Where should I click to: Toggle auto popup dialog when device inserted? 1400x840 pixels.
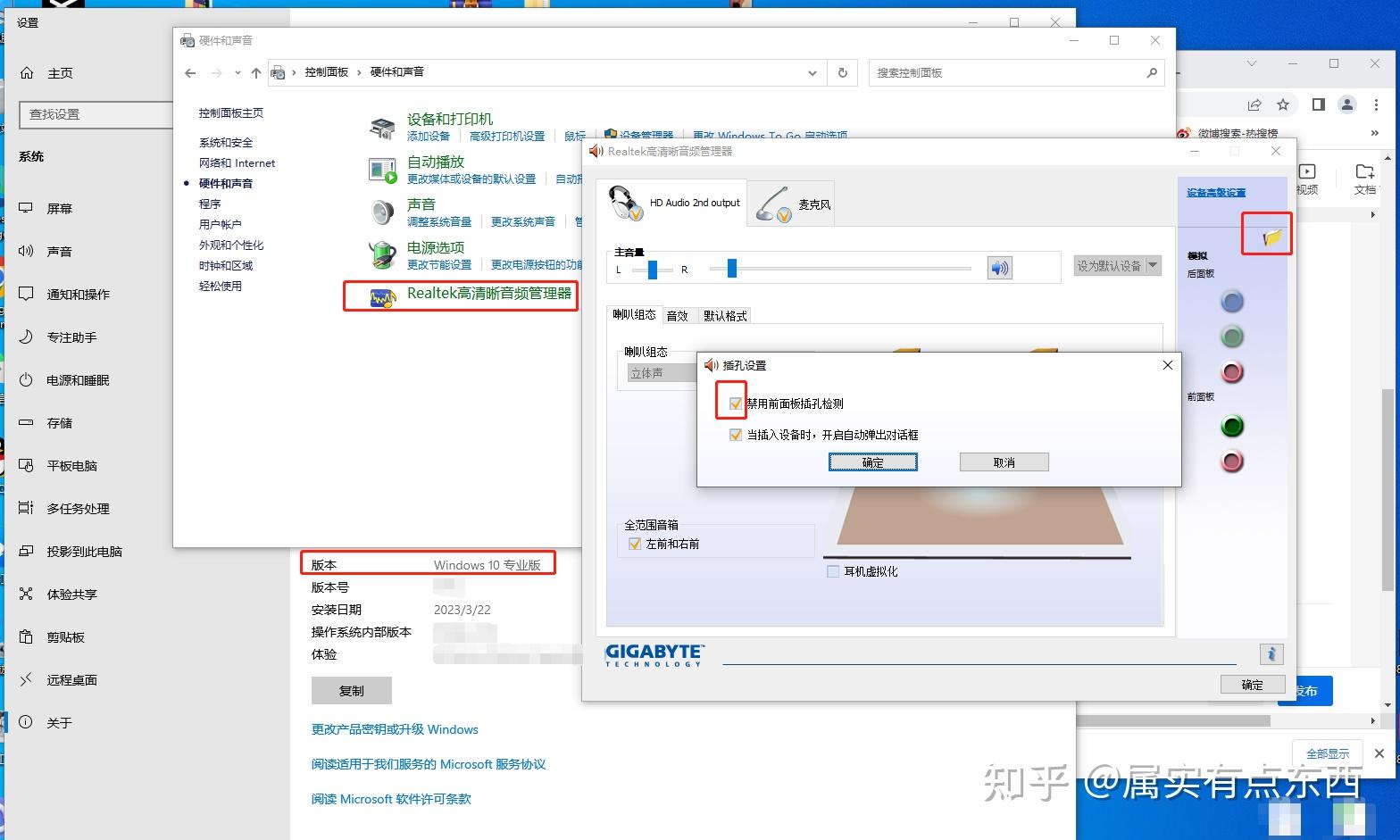tap(736, 435)
